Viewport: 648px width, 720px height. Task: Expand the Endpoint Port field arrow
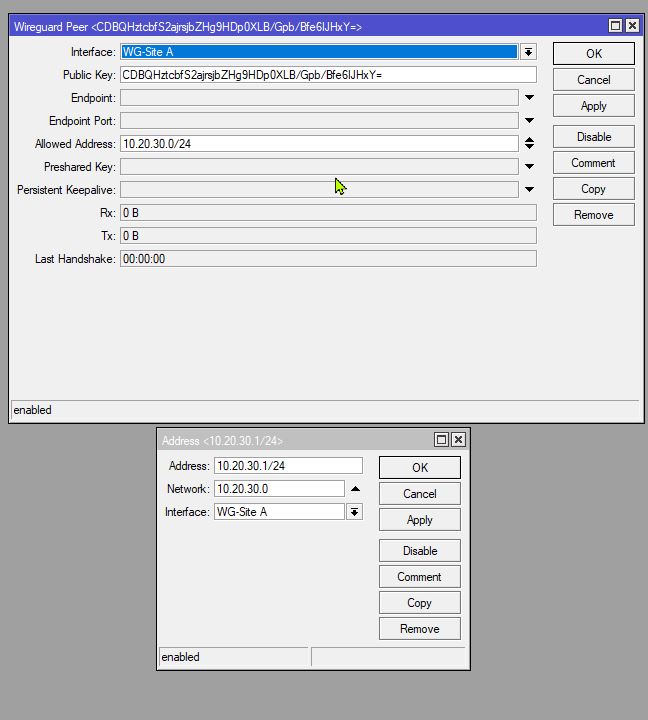click(x=529, y=120)
